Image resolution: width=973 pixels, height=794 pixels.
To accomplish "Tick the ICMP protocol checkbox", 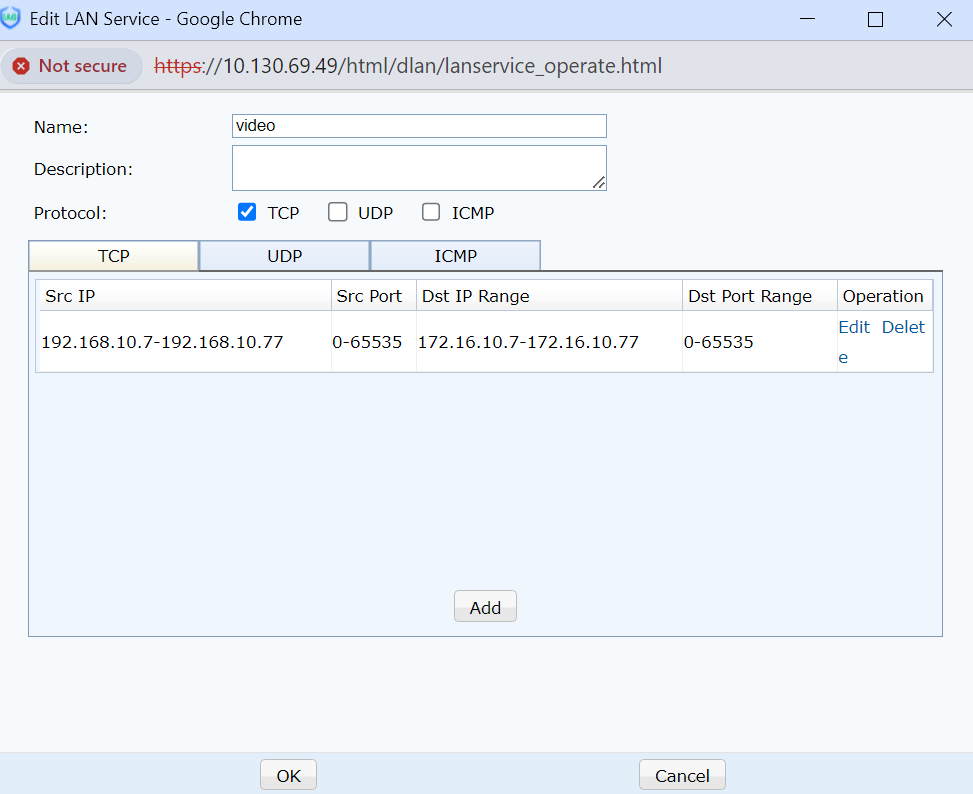I will [x=431, y=212].
